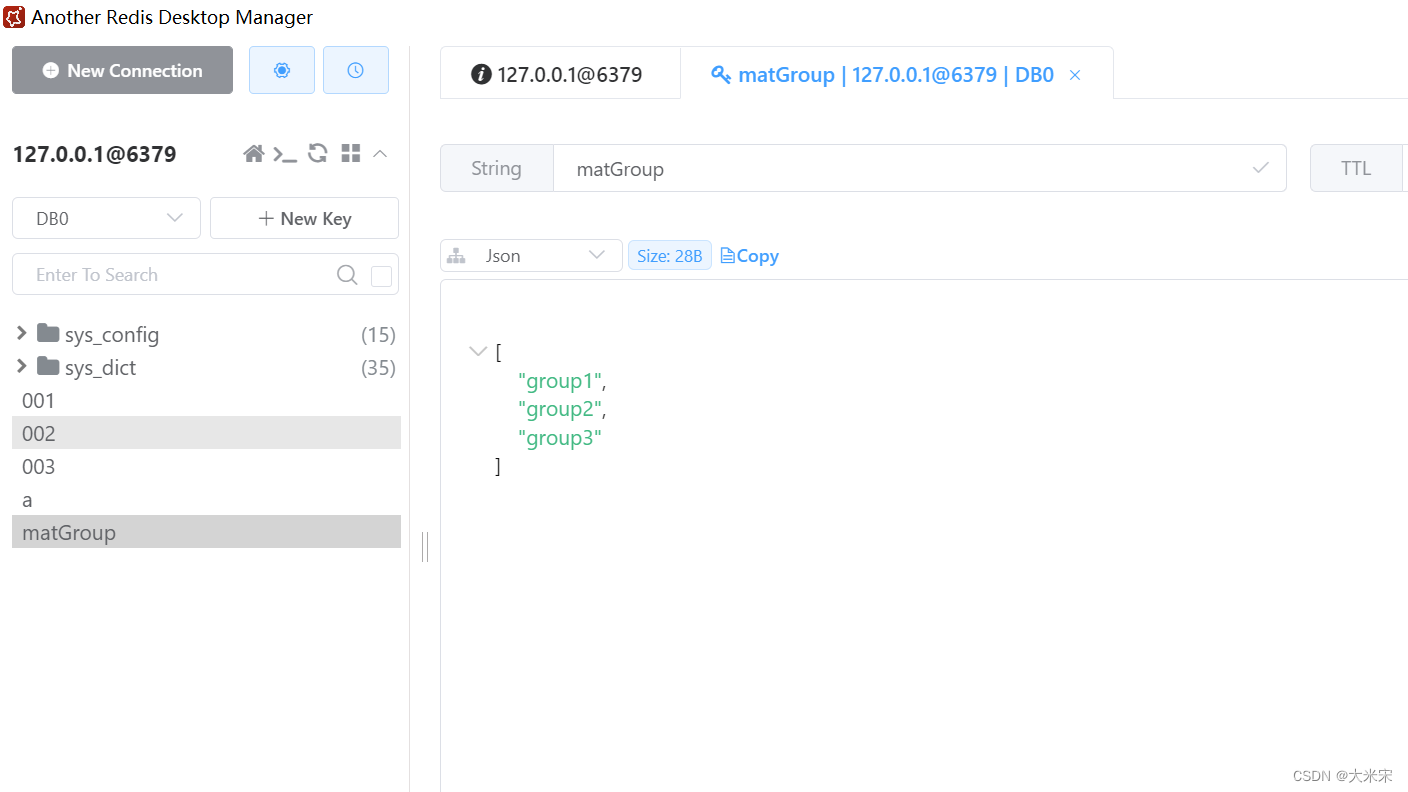Open the DB0 database dropdown
Image resolution: width=1408 pixels, height=792 pixels.
tap(106, 218)
